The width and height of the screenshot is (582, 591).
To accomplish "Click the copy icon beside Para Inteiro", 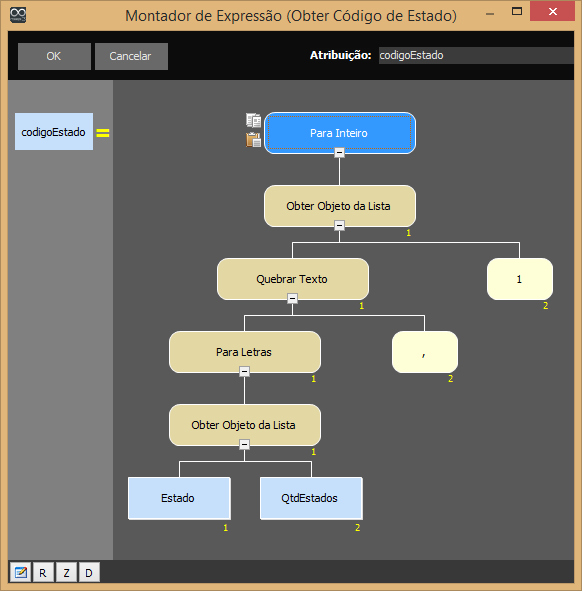I will click(253, 120).
